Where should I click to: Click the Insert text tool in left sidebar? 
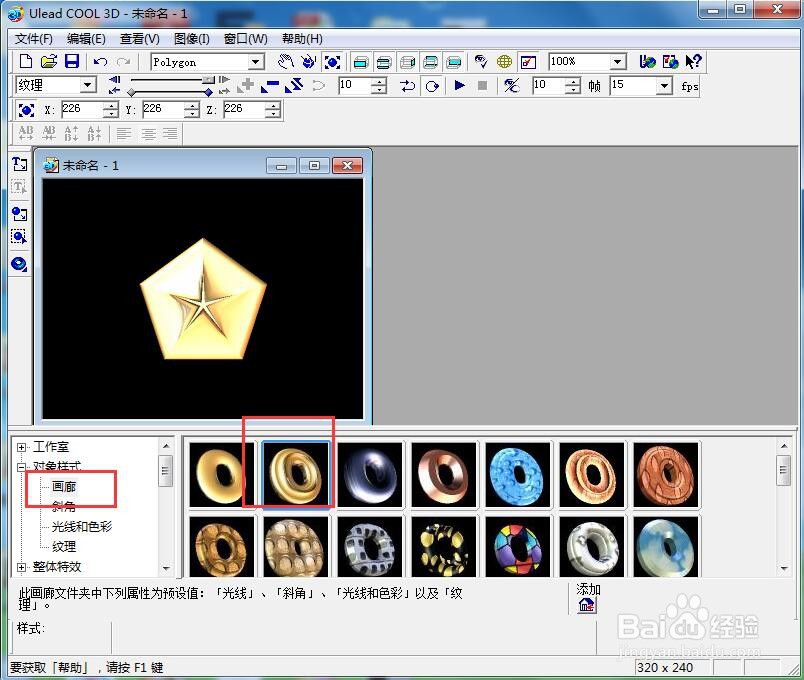tap(19, 164)
